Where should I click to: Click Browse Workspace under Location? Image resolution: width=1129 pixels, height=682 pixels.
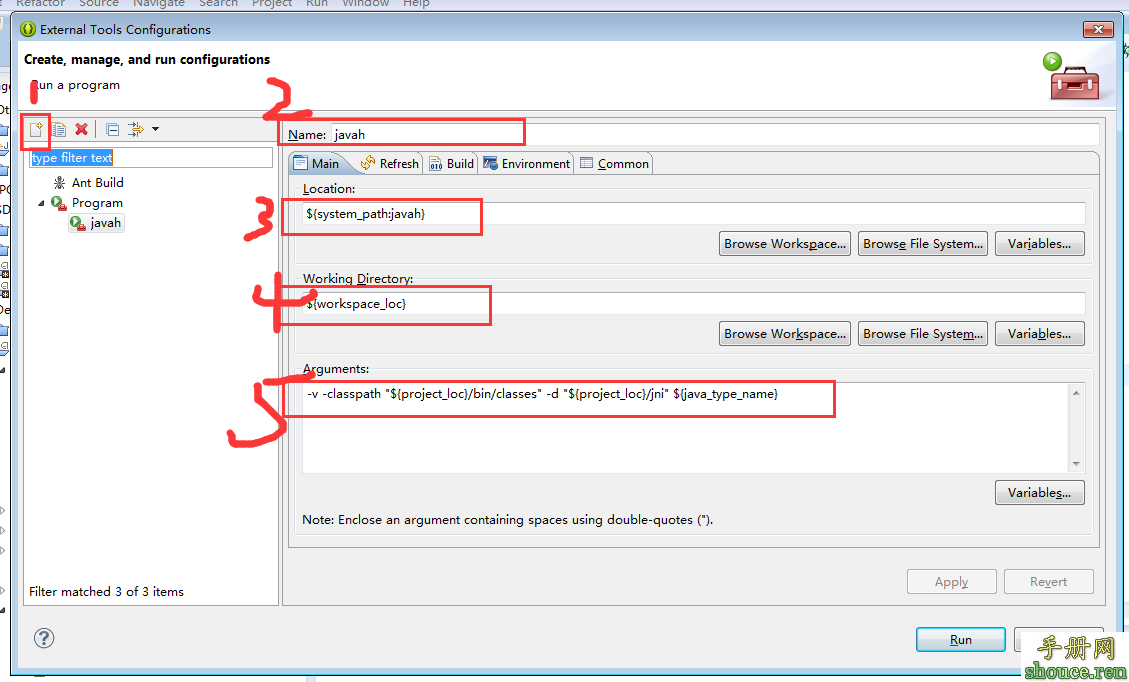[785, 244]
